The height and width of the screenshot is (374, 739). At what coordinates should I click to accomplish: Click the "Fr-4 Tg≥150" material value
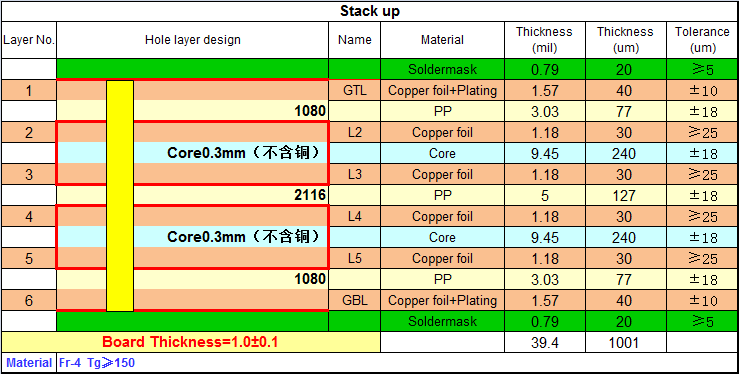97,363
